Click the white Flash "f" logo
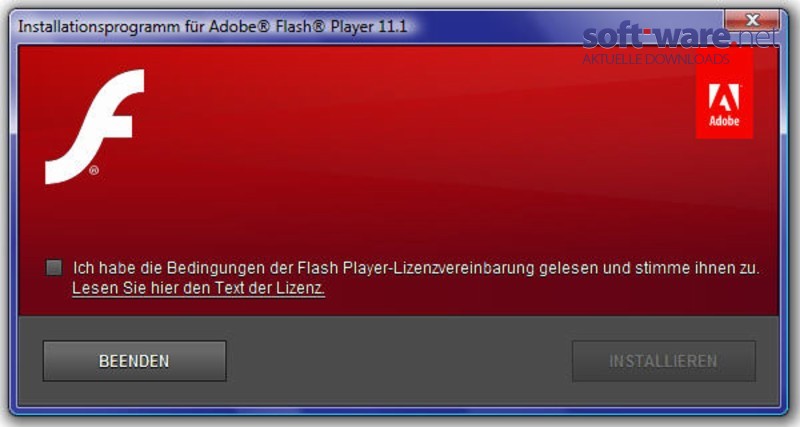Image resolution: width=800 pixels, height=427 pixels. point(95,127)
